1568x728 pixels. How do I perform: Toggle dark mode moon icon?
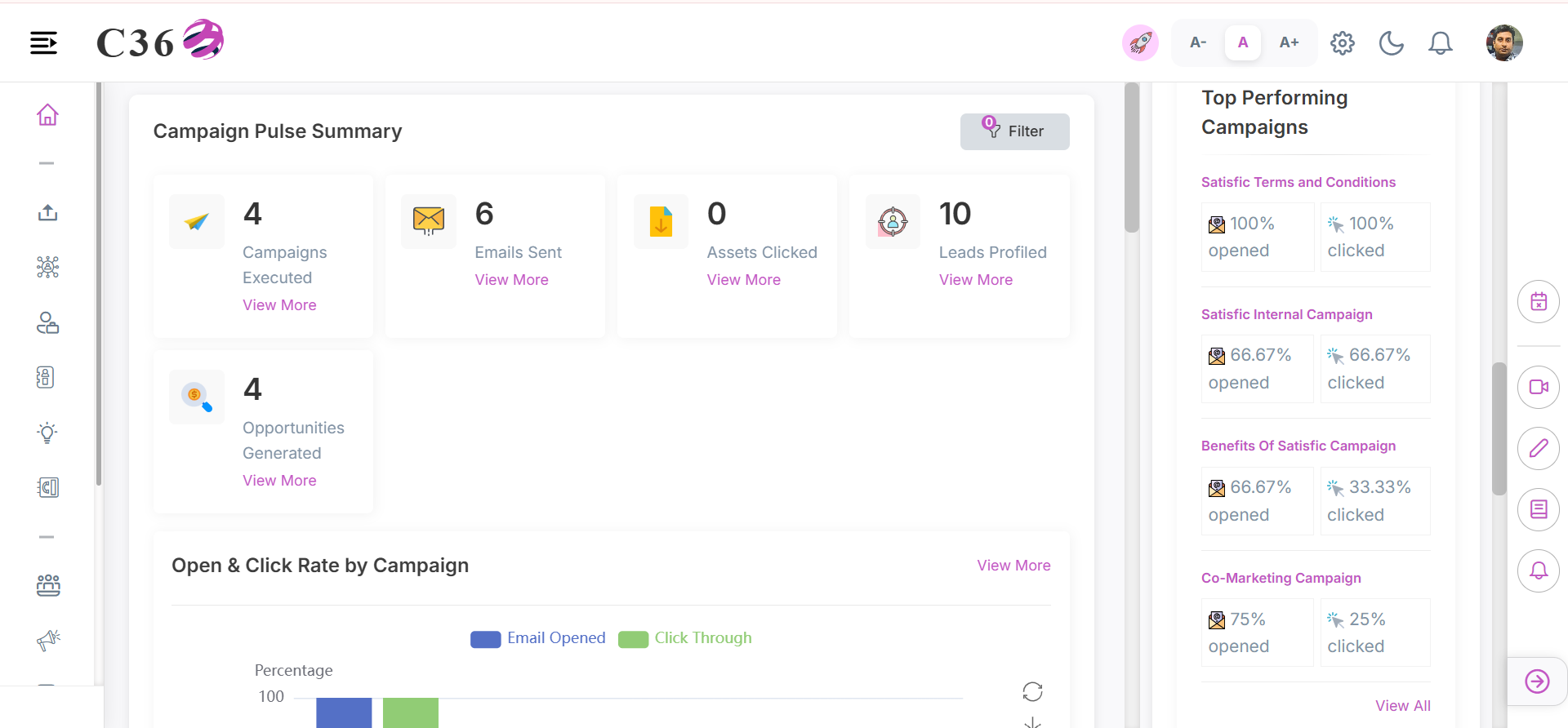(1392, 42)
